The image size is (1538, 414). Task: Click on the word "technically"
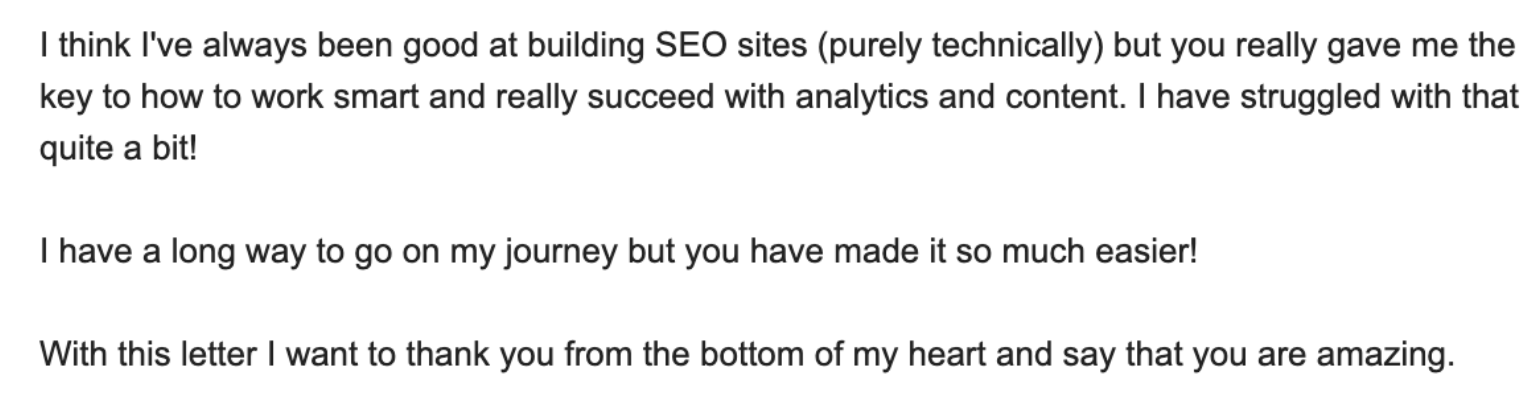coord(1020,46)
